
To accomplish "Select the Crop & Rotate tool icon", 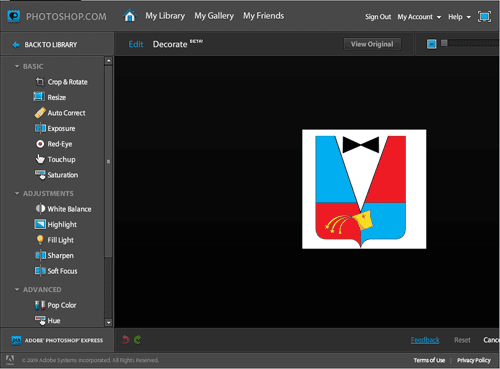I will click(x=40, y=82).
